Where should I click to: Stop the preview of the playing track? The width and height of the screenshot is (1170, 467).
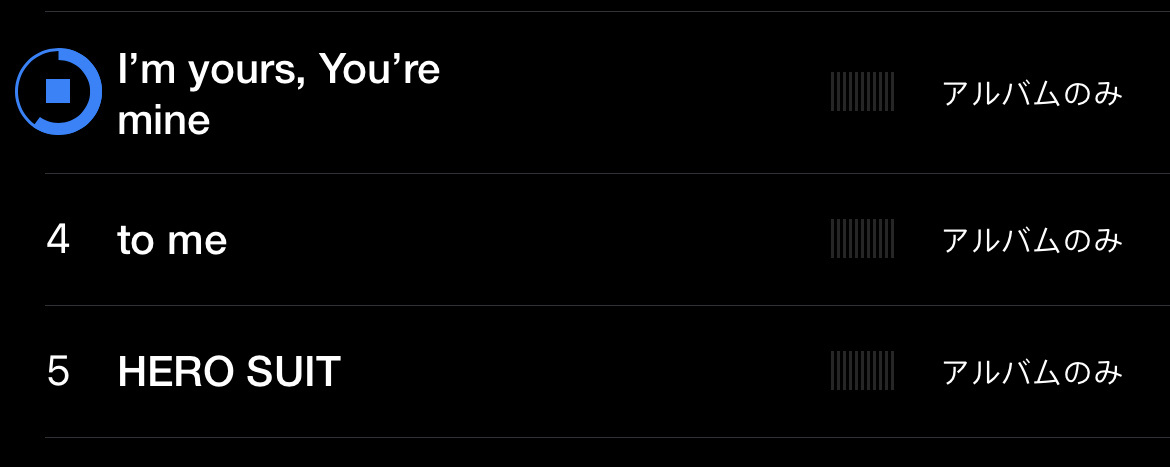58,92
